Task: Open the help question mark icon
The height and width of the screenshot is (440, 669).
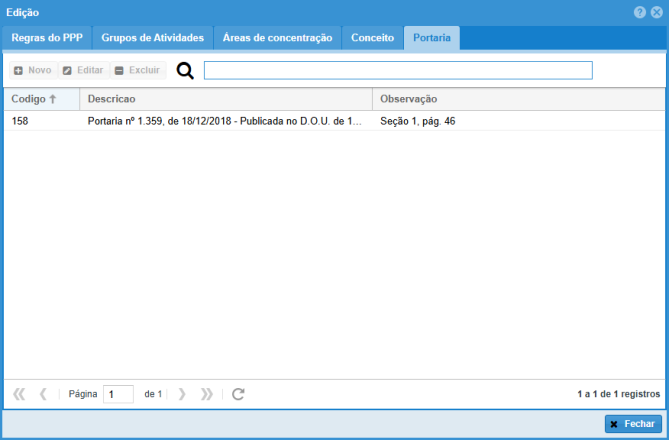Action: [639, 11]
